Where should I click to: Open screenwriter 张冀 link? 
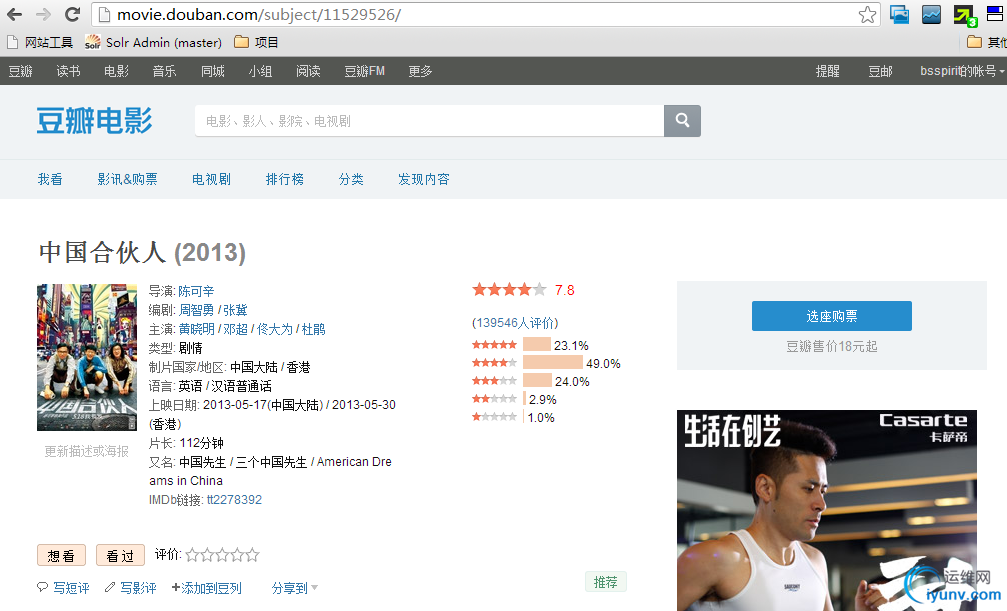(235, 310)
